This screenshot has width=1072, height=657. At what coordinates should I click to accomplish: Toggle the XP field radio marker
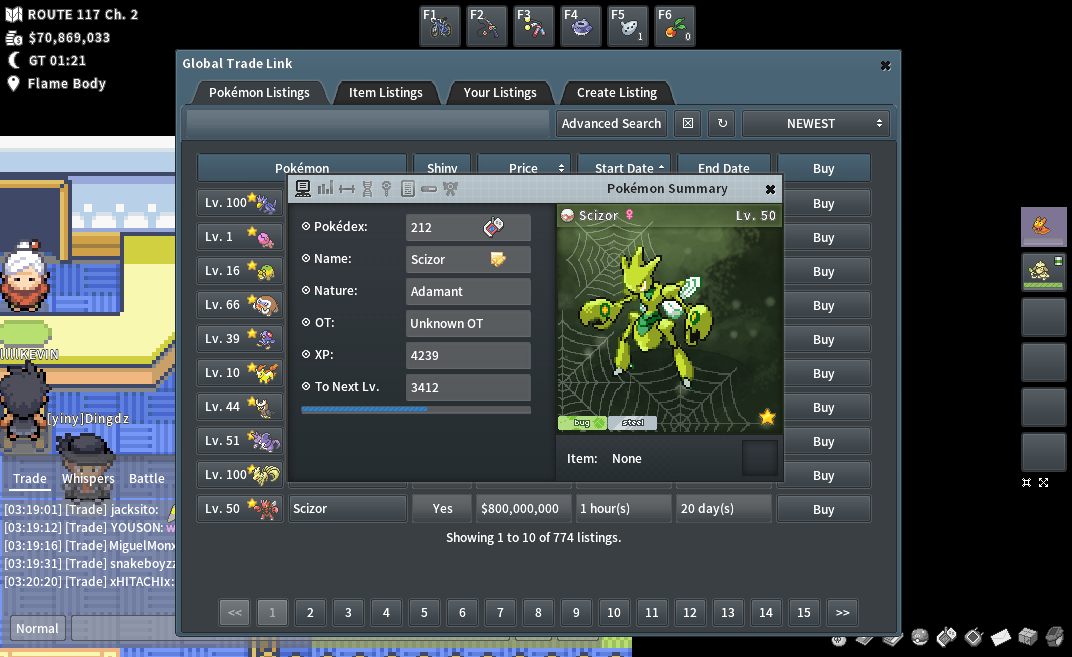click(x=306, y=355)
